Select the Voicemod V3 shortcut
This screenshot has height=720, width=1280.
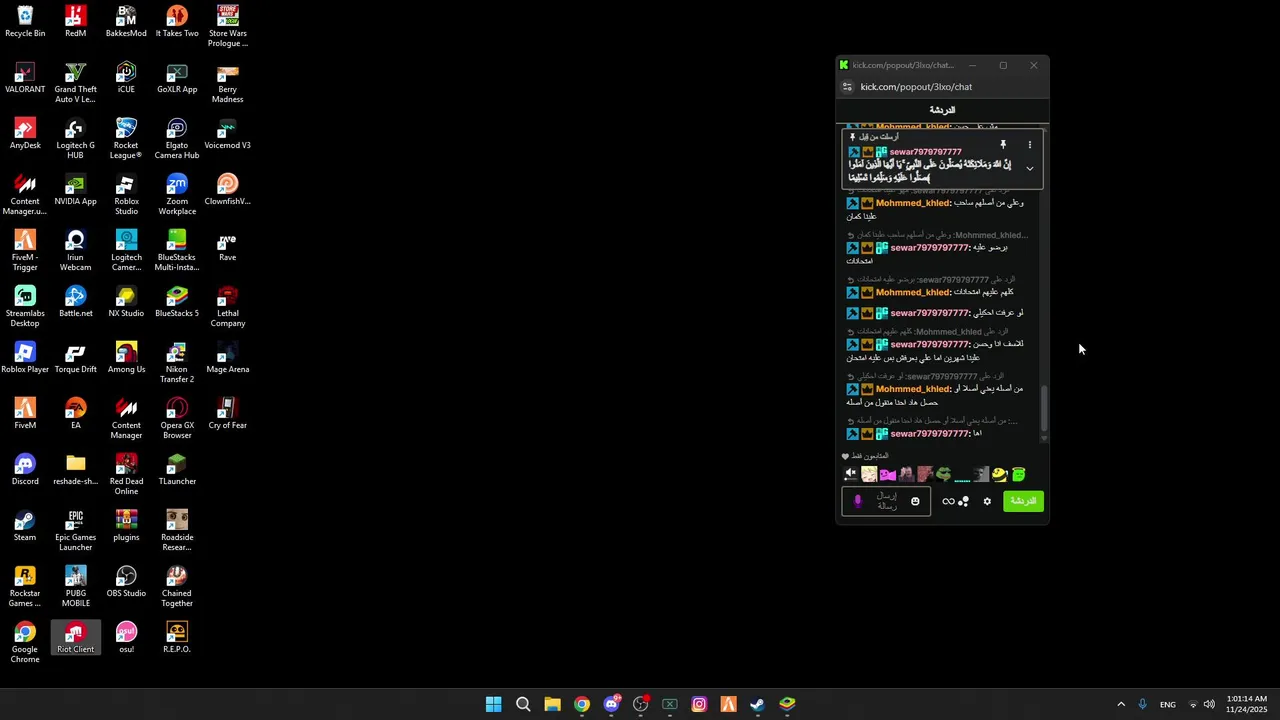(227, 134)
